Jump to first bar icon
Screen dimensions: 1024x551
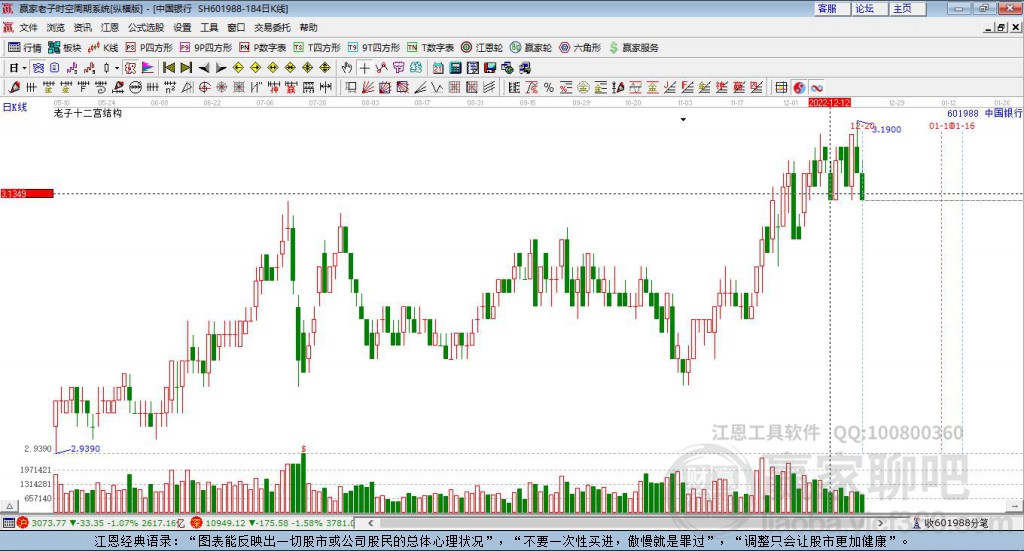[x=168, y=68]
